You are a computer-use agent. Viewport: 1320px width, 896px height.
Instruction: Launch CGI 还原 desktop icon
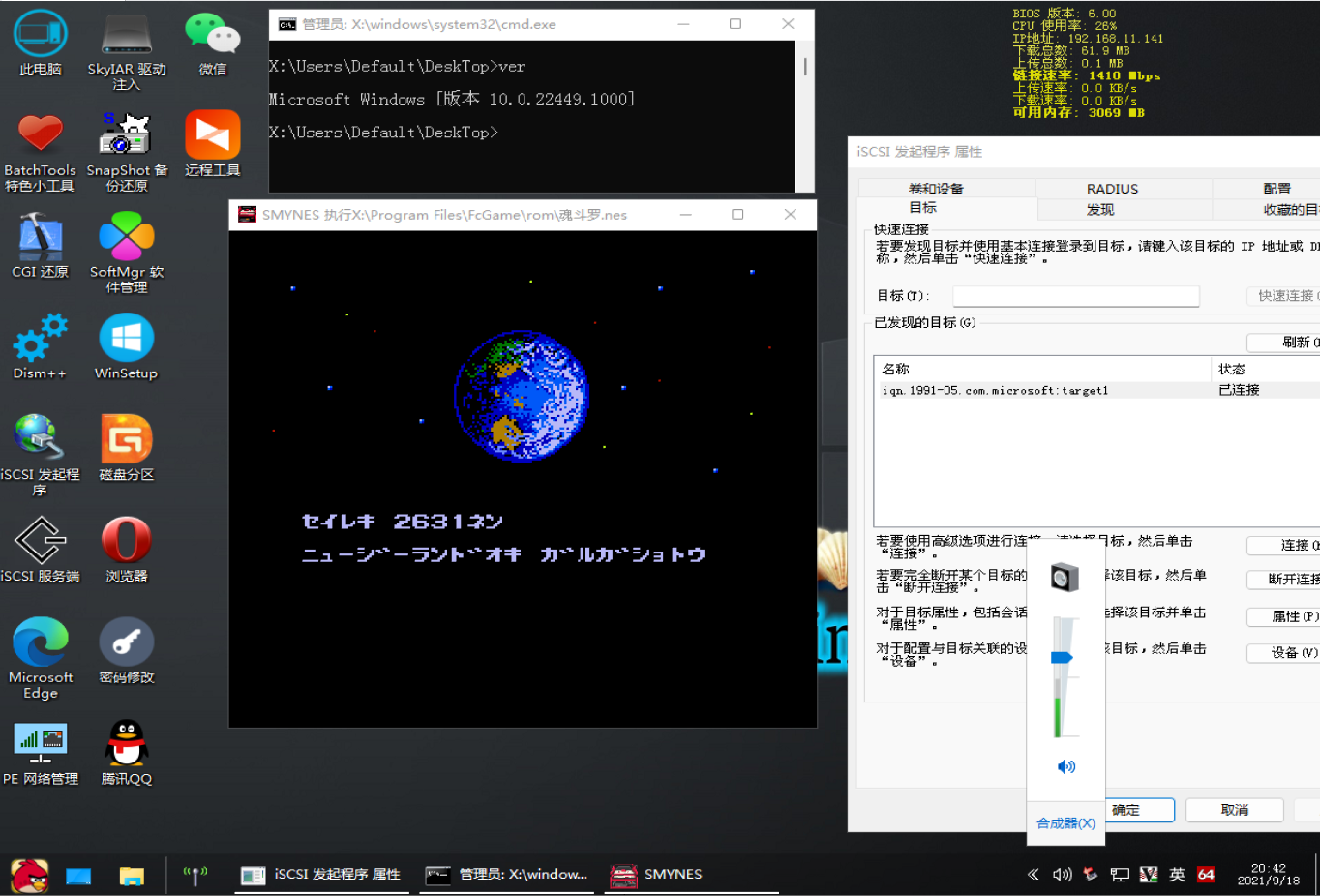[x=40, y=246]
